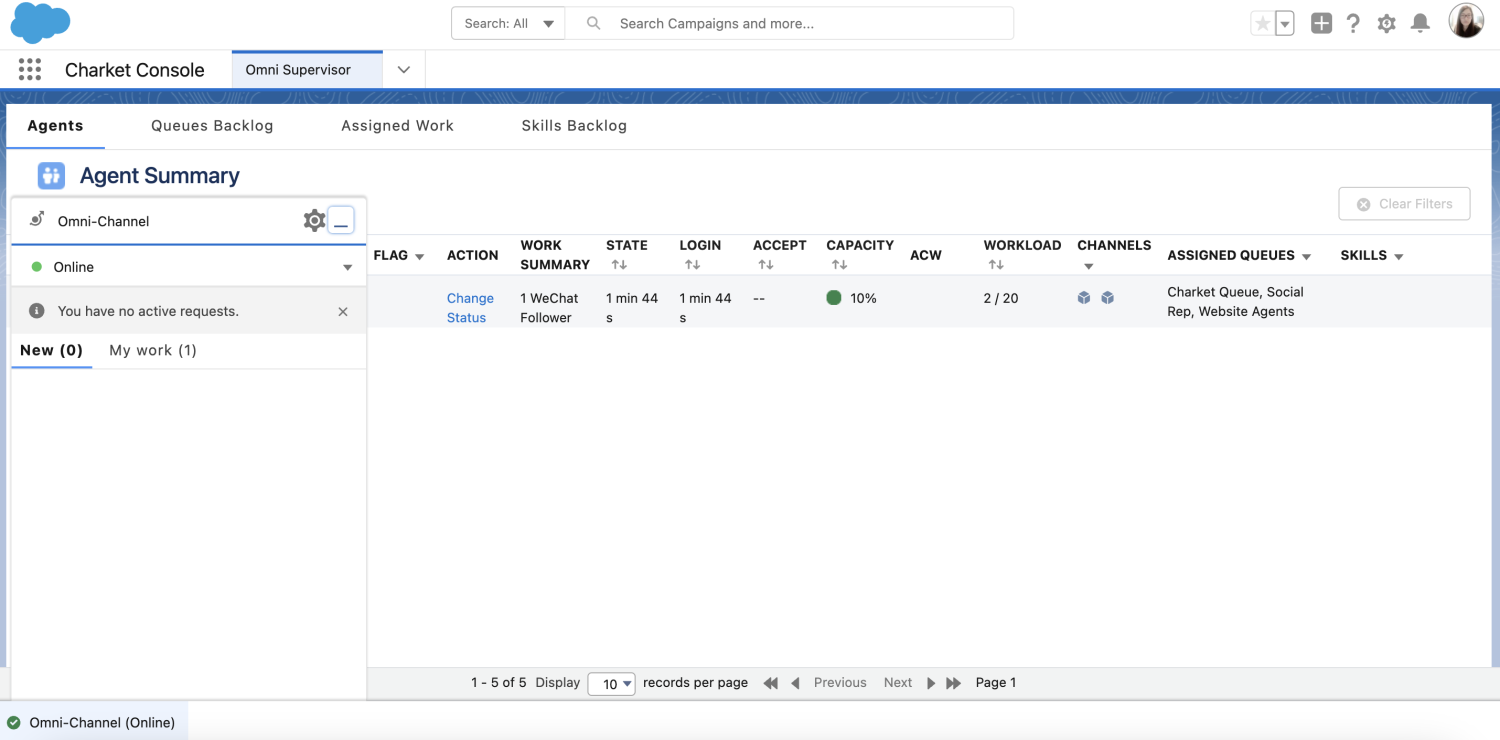Open Omni-Channel widget settings gear
The image size is (1500, 740).
click(x=314, y=221)
